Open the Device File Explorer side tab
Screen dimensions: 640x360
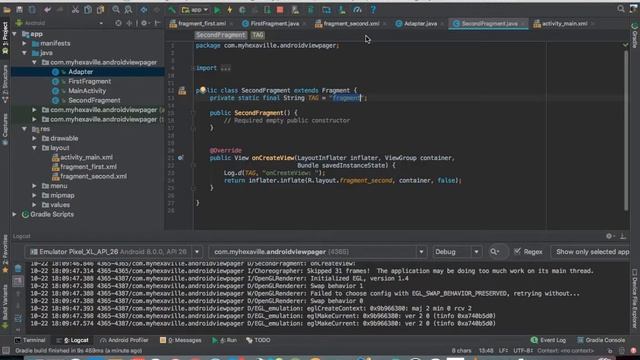point(635,298)
